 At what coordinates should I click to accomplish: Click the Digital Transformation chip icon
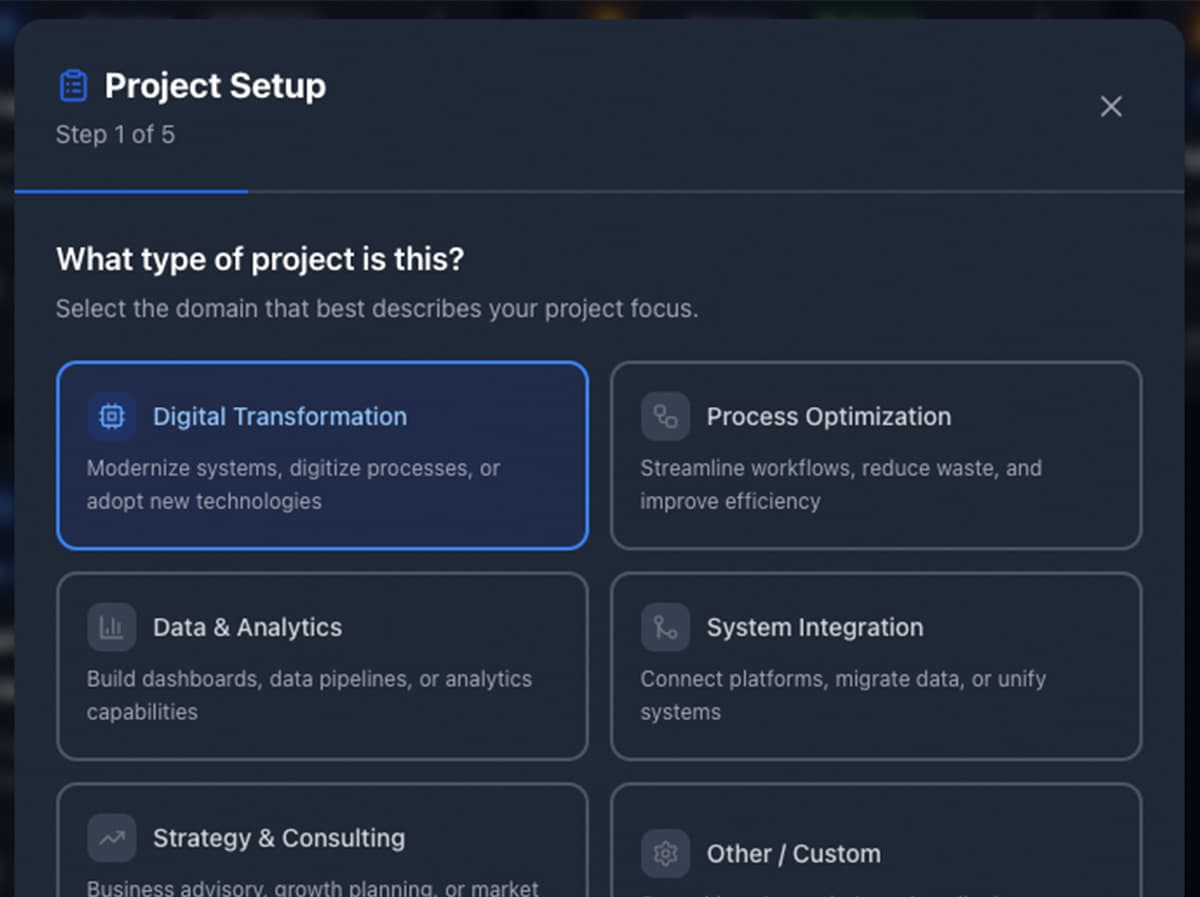pos(112,416)
